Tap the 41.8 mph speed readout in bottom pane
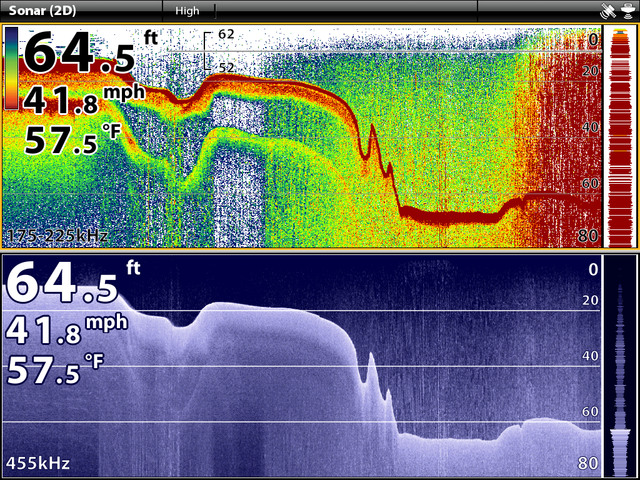The height and width of the screenshot is (480, 640). pos(67,330)
